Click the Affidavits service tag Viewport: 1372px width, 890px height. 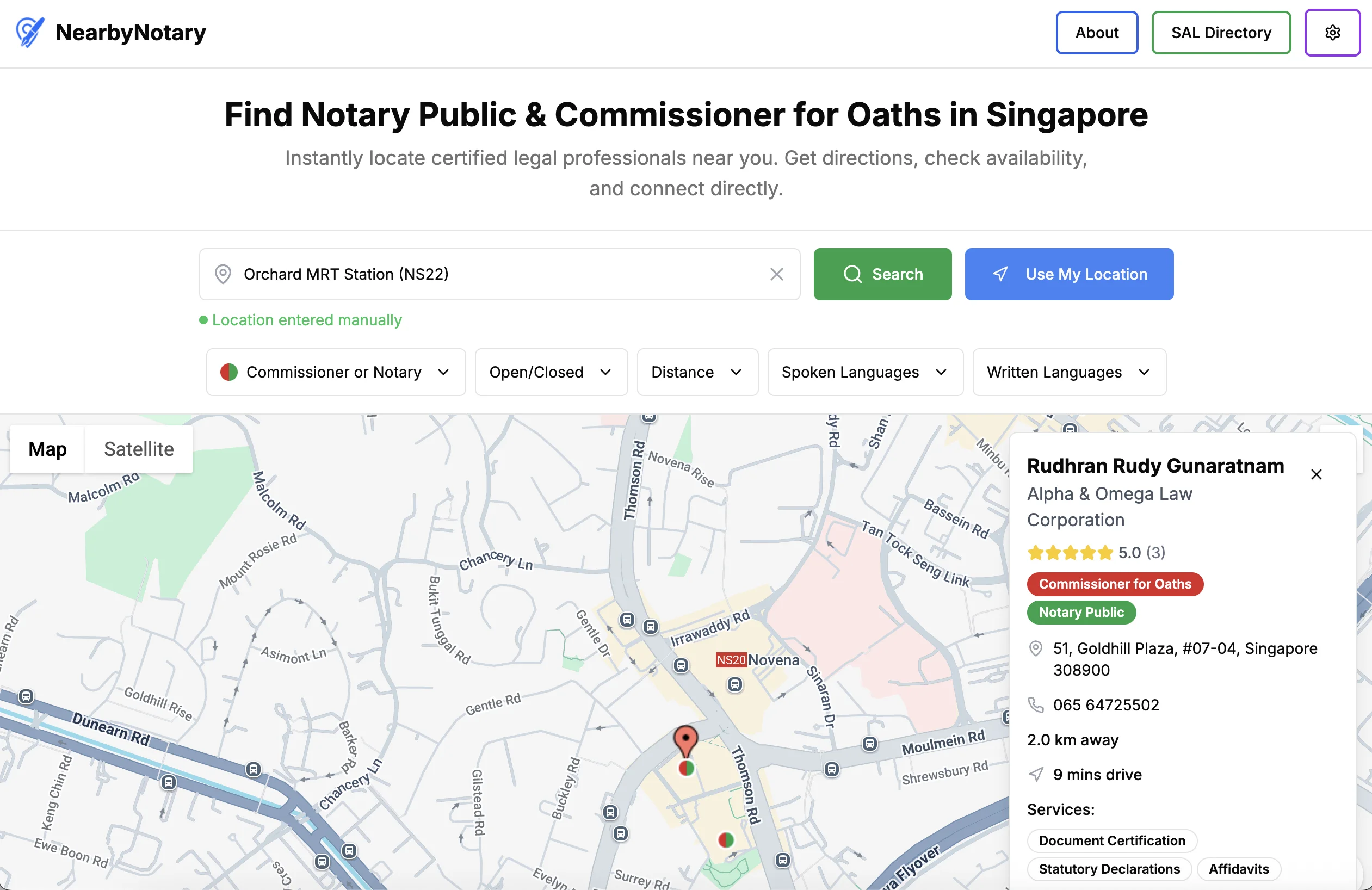pos(1239,869)
